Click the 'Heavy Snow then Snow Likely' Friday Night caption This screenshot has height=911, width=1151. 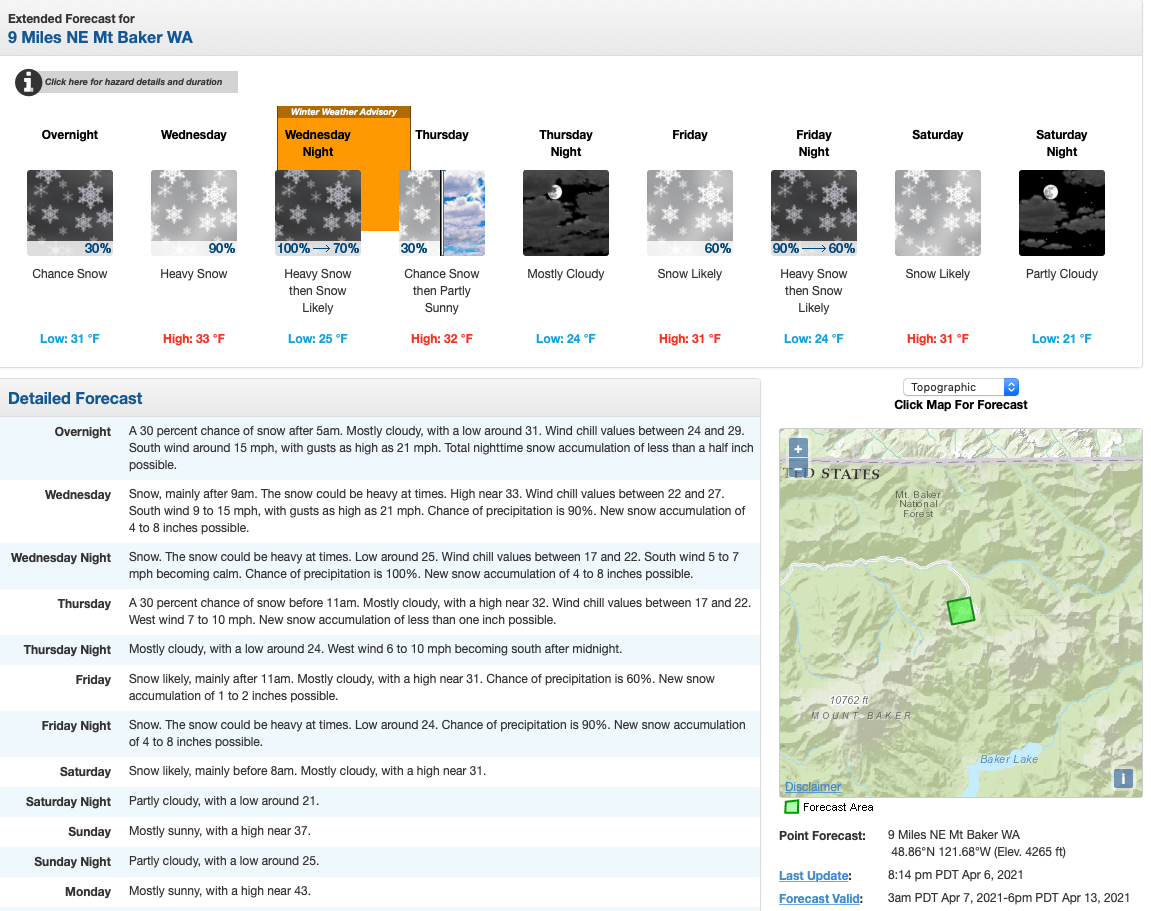(814, 291)
